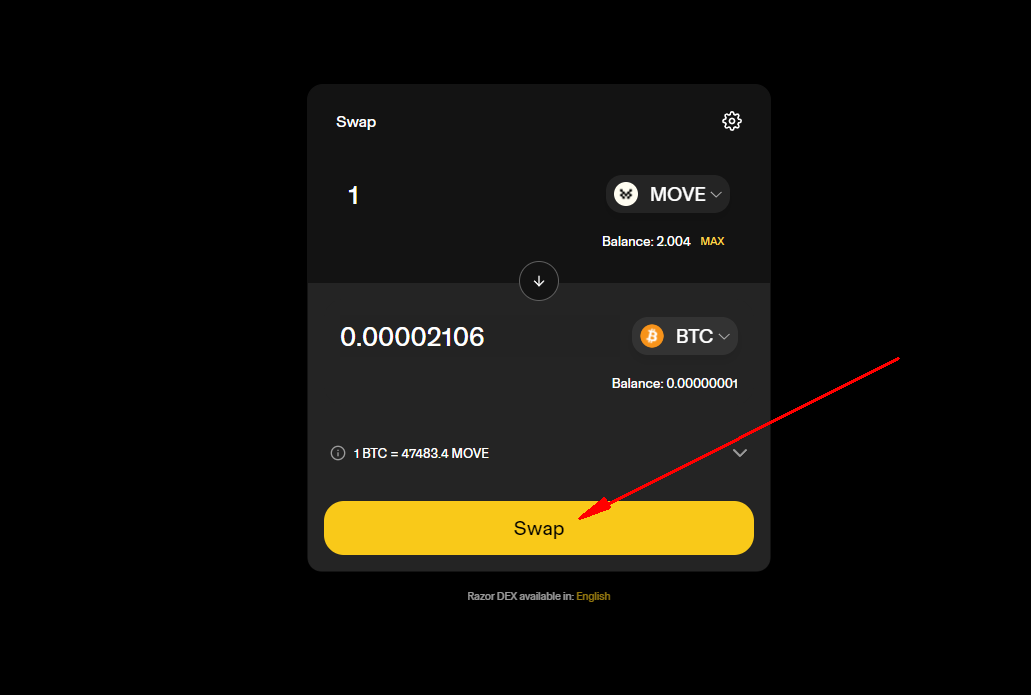This screenshot has width=1031, height=695.
Task: Click the chevron next to BTC
Action: tap(724, 337)
